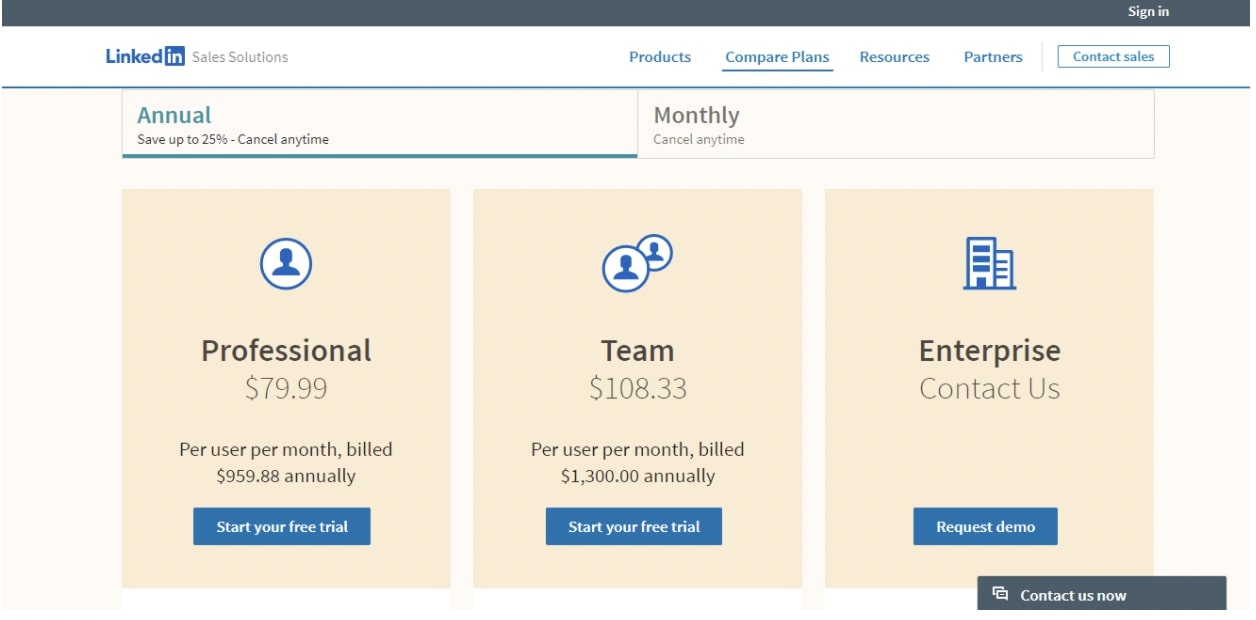Click the $1,300.00 annually text

637,476
